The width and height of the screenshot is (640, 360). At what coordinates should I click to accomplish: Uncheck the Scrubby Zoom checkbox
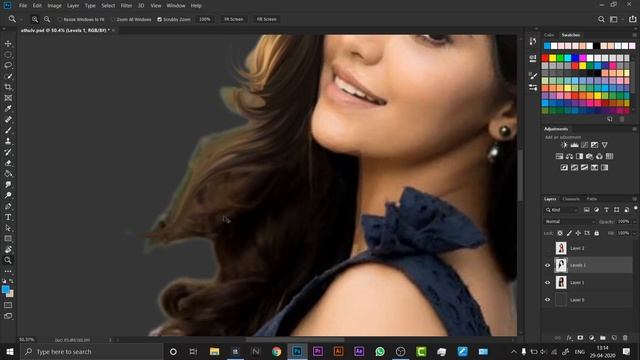click(160, 19)
